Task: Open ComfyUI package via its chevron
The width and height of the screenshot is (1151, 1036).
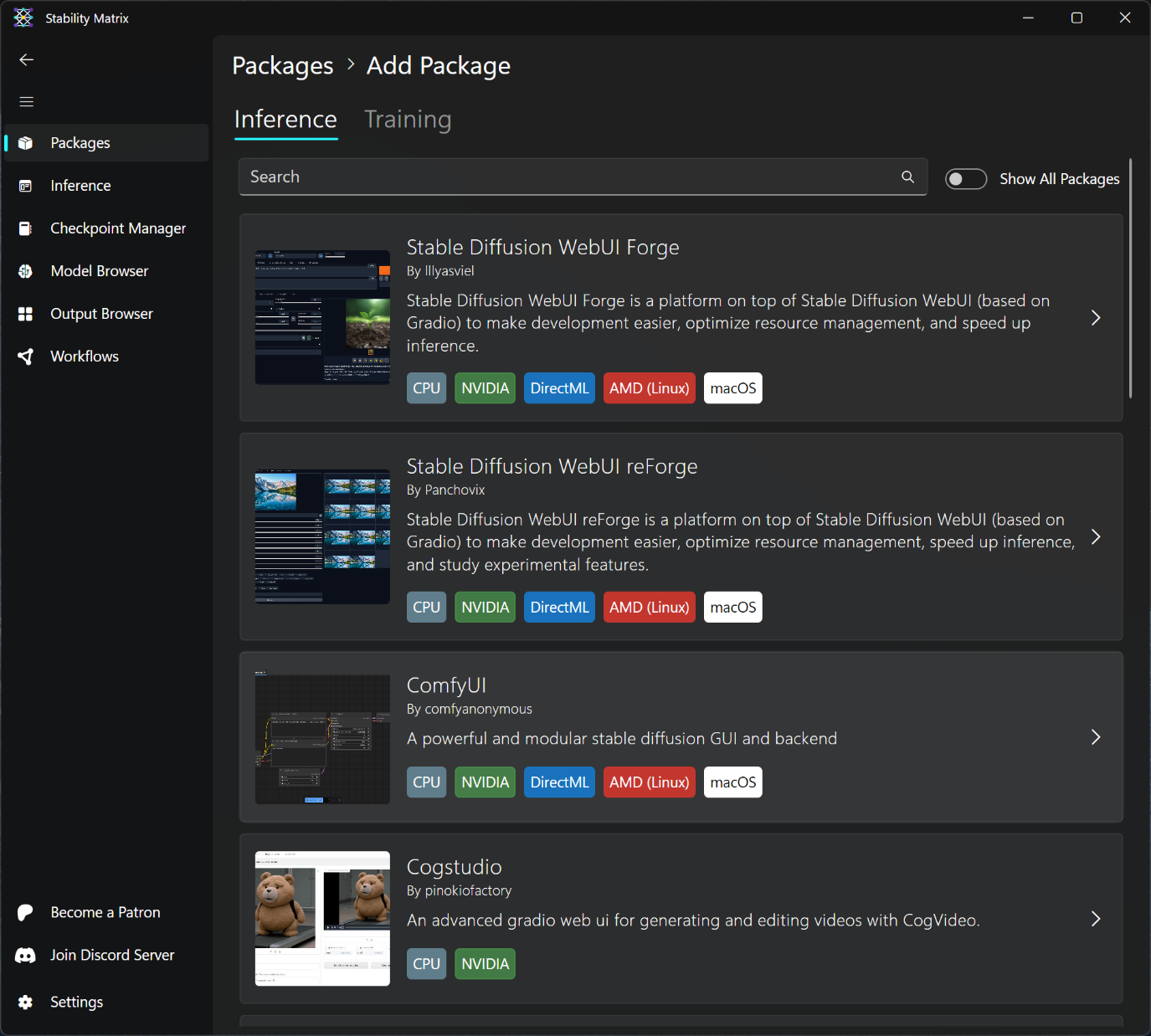Action: tap(1095, 737)
